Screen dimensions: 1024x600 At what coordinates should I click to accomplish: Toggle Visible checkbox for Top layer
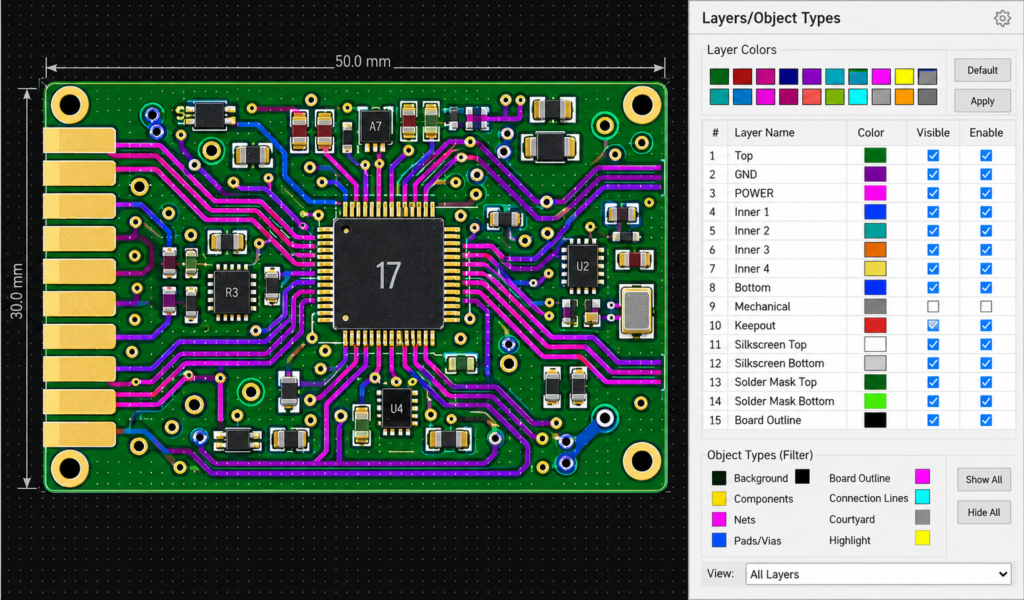pos(933,155)
